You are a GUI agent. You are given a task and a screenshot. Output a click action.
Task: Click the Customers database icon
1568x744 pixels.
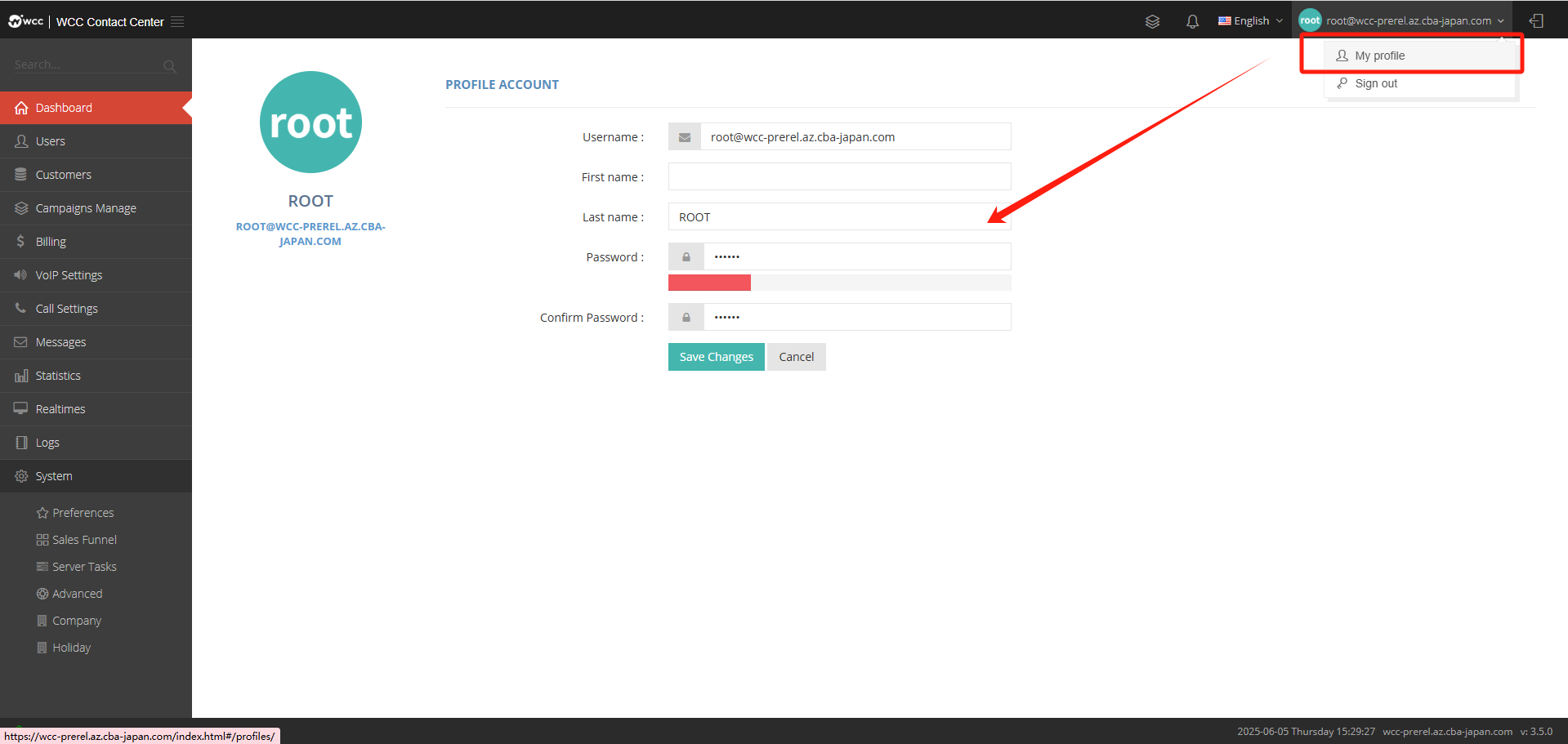[x=21, y=175]
